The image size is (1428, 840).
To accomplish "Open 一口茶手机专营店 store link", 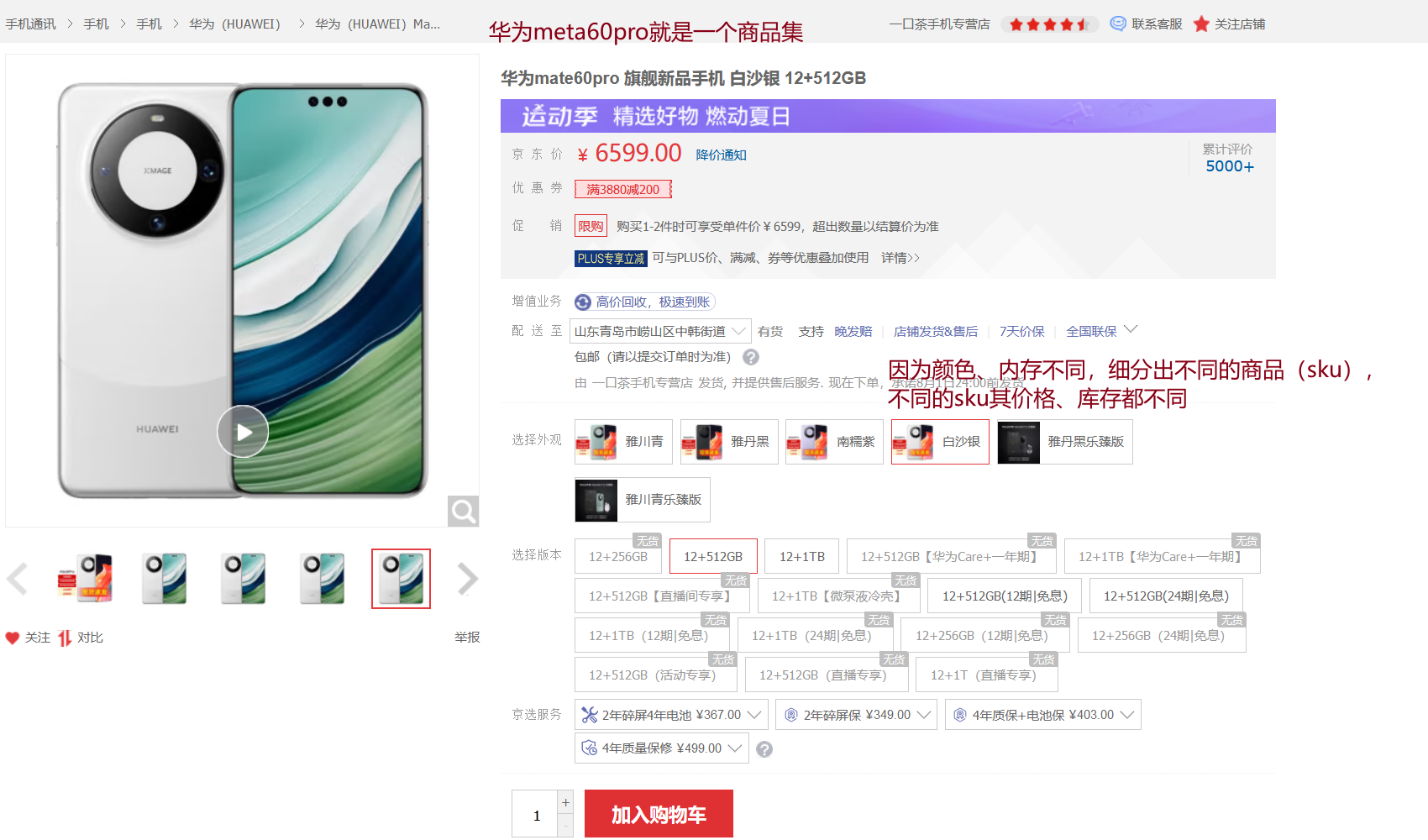I will coord(940,24).
